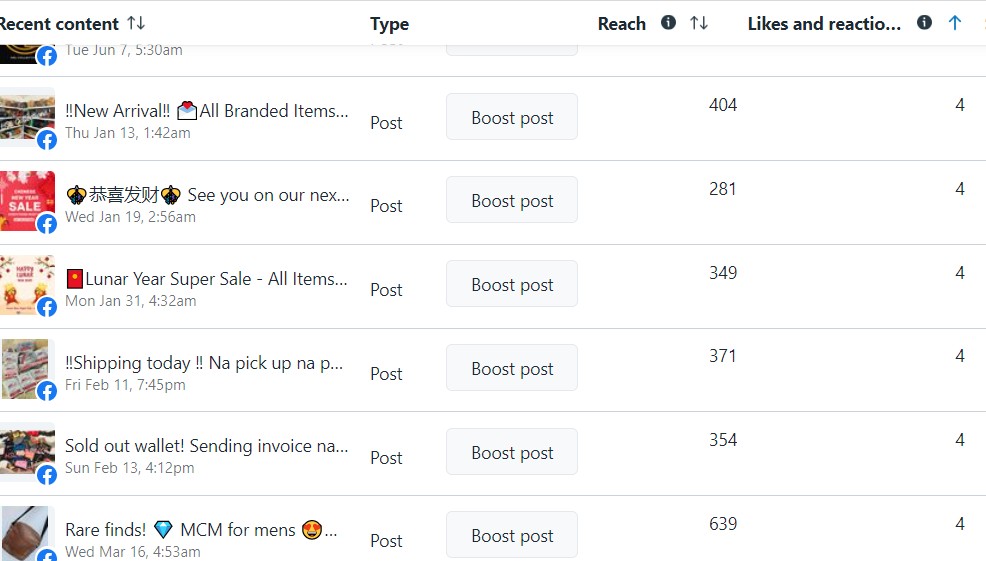This screenshot has width=986, height=561.
Task: Click Facebook badge on New Arrival post
Action: click(x=47, y=140)
